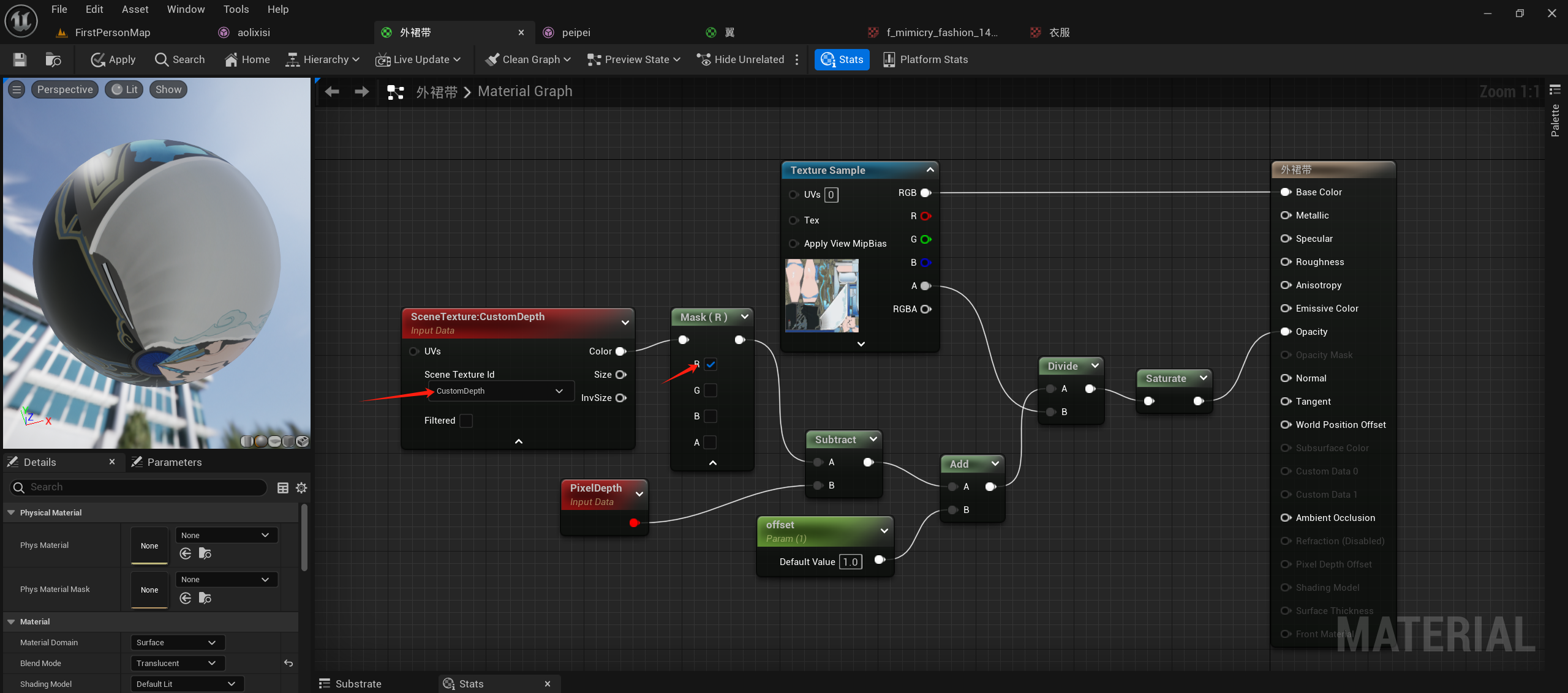Open the File menu
This screenshot has height=693, width=1568.
tap(59, 9)
